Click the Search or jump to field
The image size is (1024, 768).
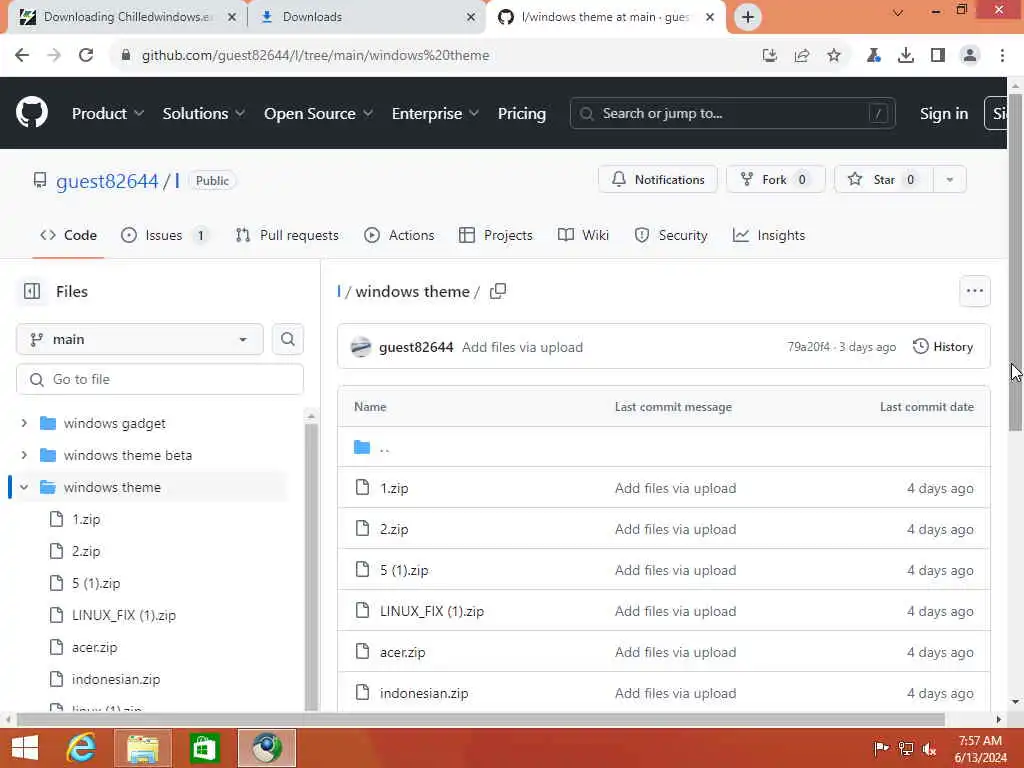coord(732,114)
